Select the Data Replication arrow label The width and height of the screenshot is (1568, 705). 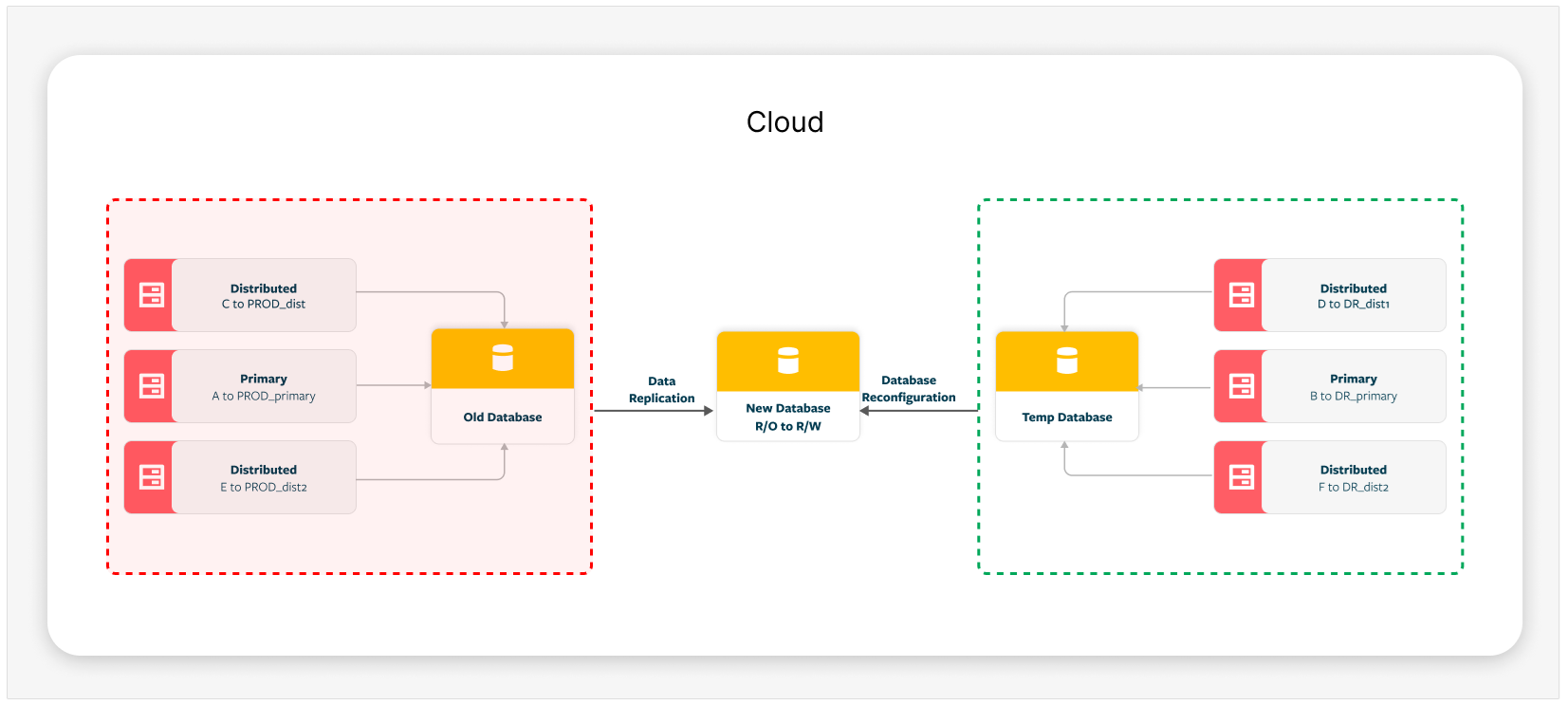(x=661, y=390)
